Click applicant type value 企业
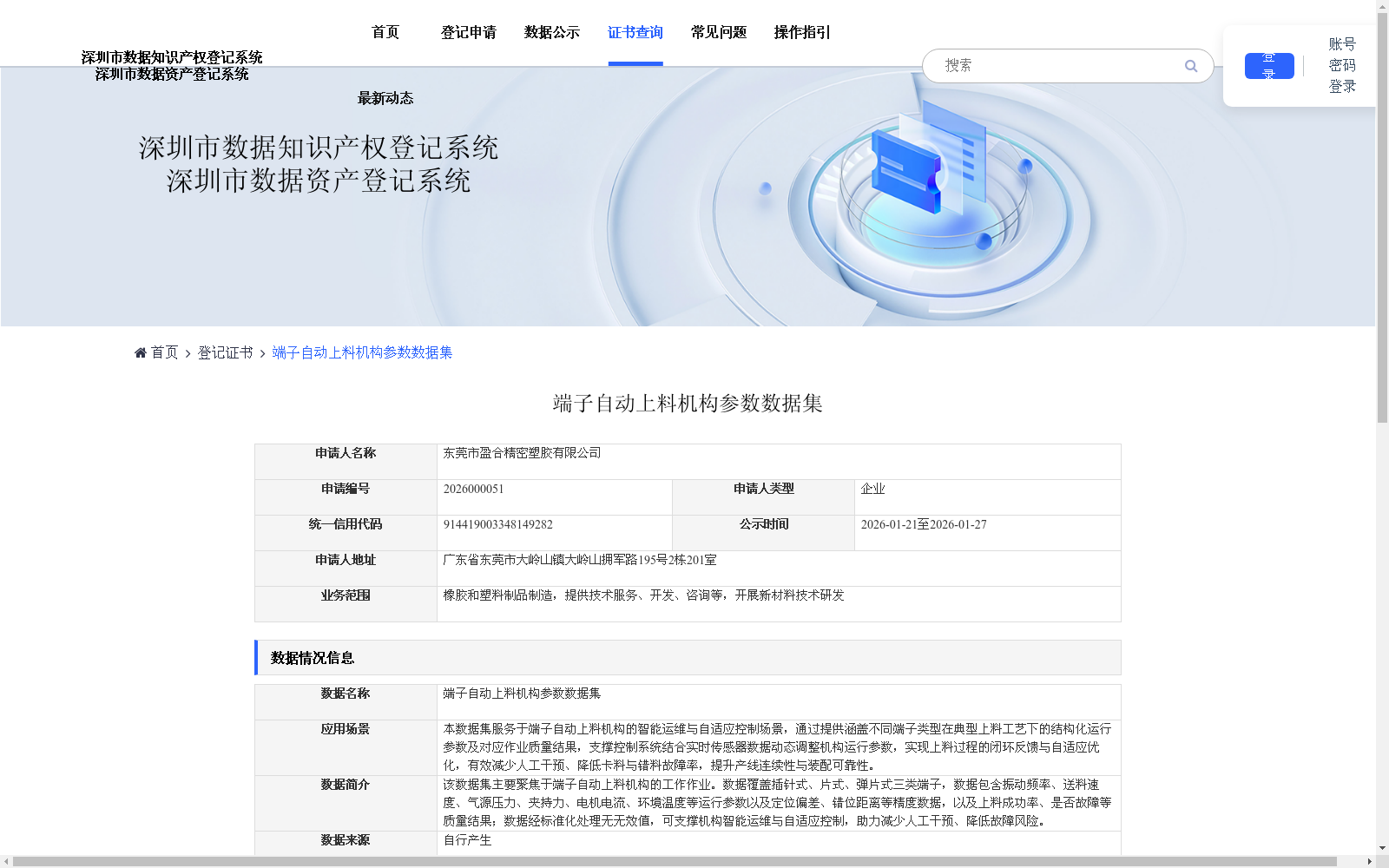Viewport: 1389px width, 868px height. click(x=872, y=489)
